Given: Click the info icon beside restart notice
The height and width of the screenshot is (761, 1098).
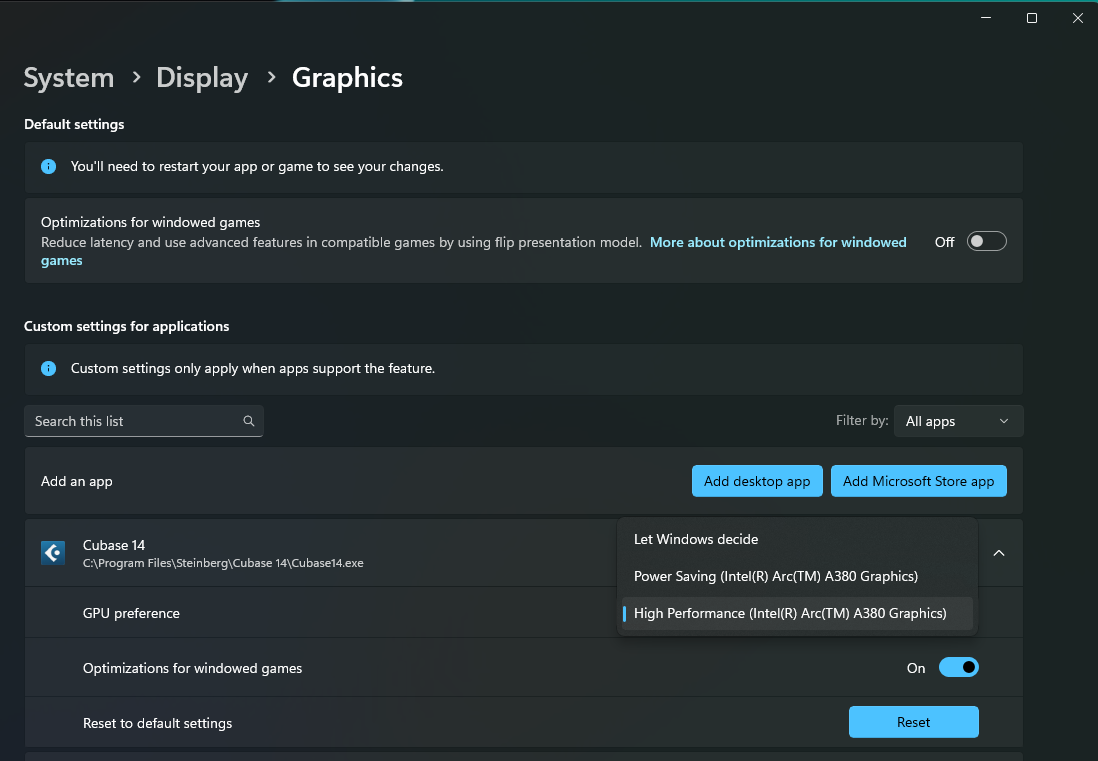Looking at the screenshot, I should coord(48,167).
